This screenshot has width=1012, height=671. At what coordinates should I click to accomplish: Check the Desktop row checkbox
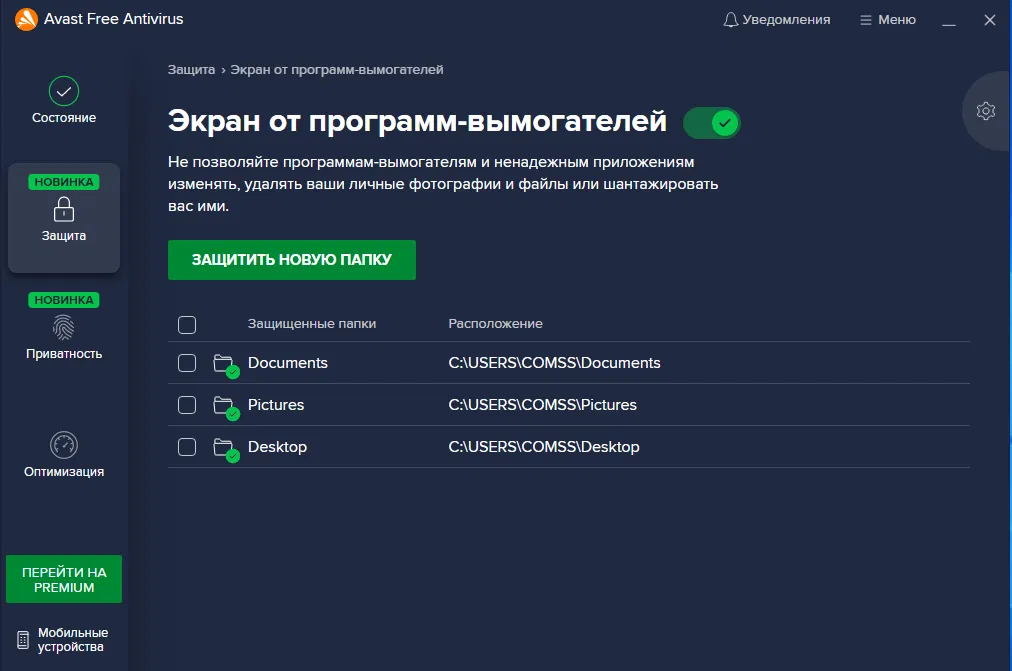point(187,446)
